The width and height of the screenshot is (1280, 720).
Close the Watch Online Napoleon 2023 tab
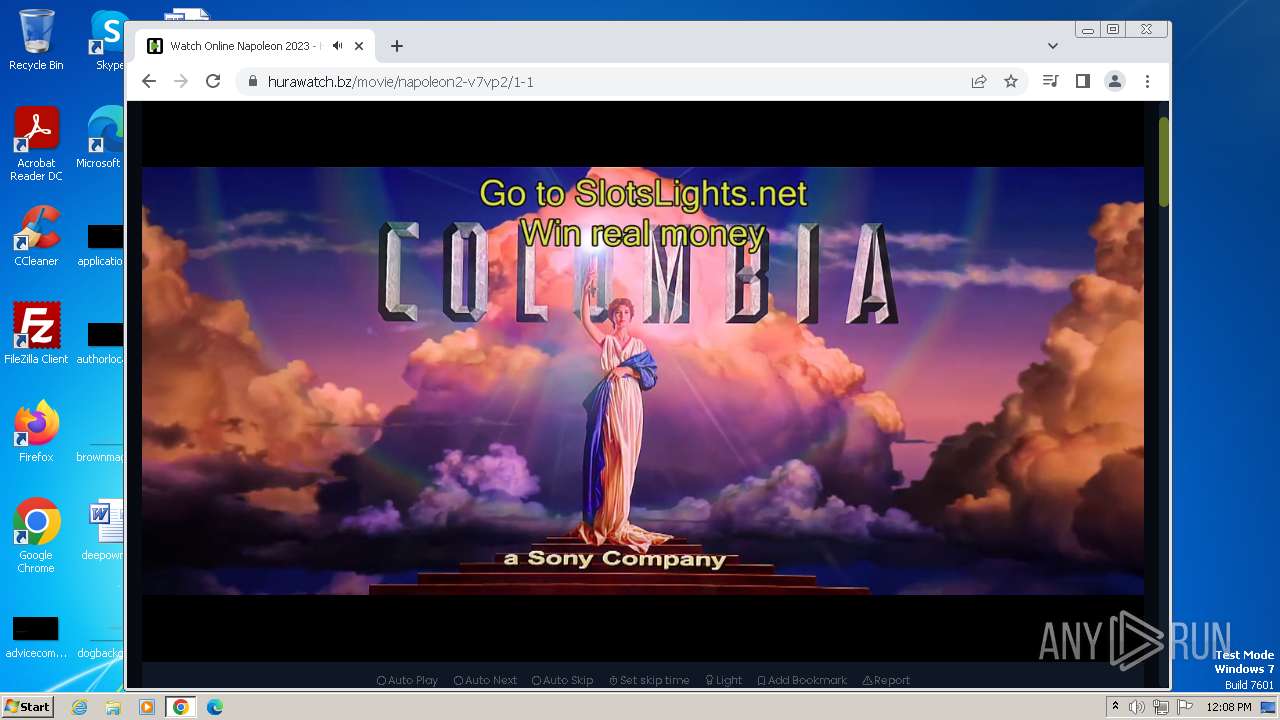click(359, 46)
